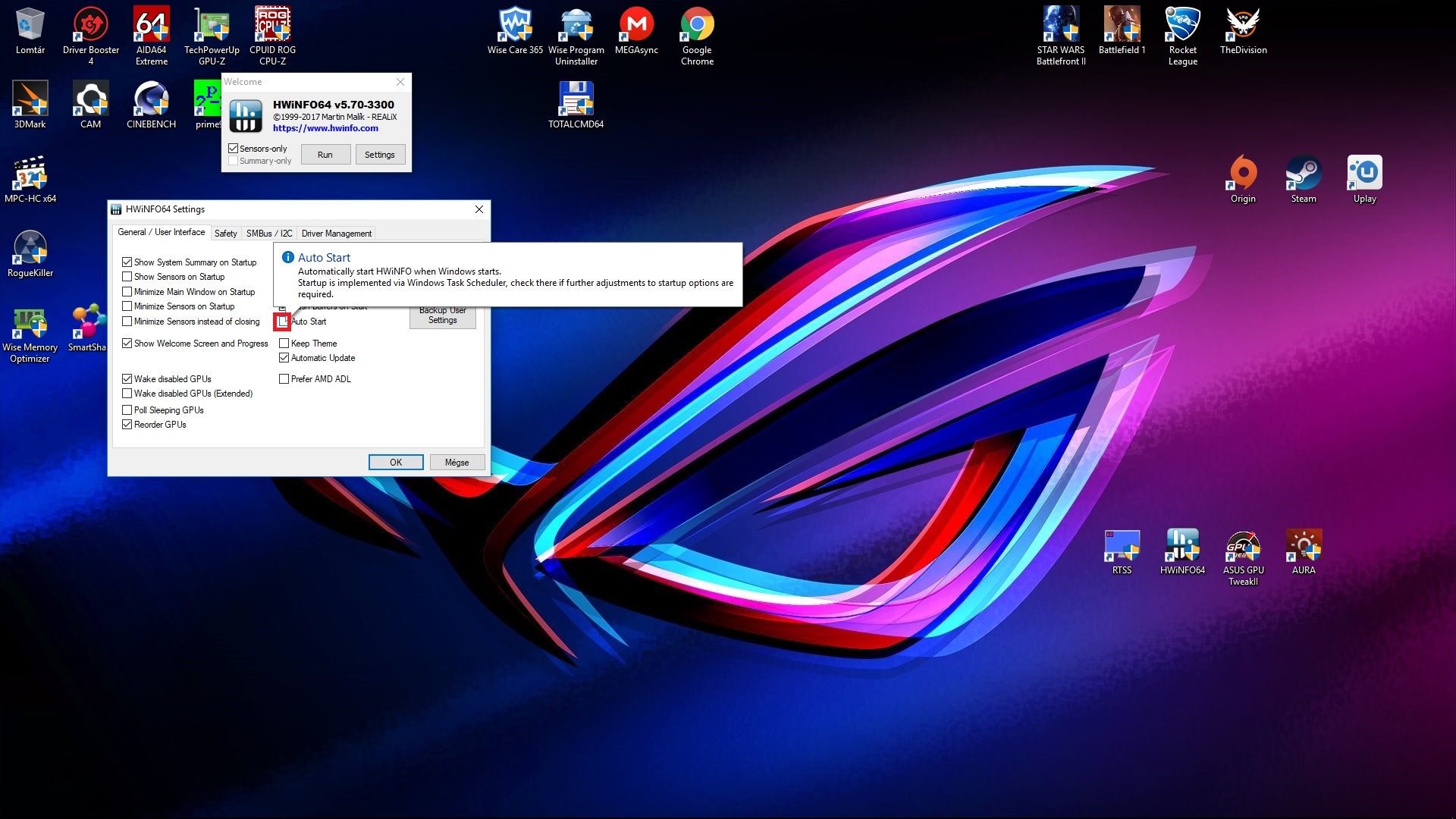Viewport: 1456px width, 819px height.
Task: Open the Safety tab
Action: pyautogui.click(x=225, y=234)
